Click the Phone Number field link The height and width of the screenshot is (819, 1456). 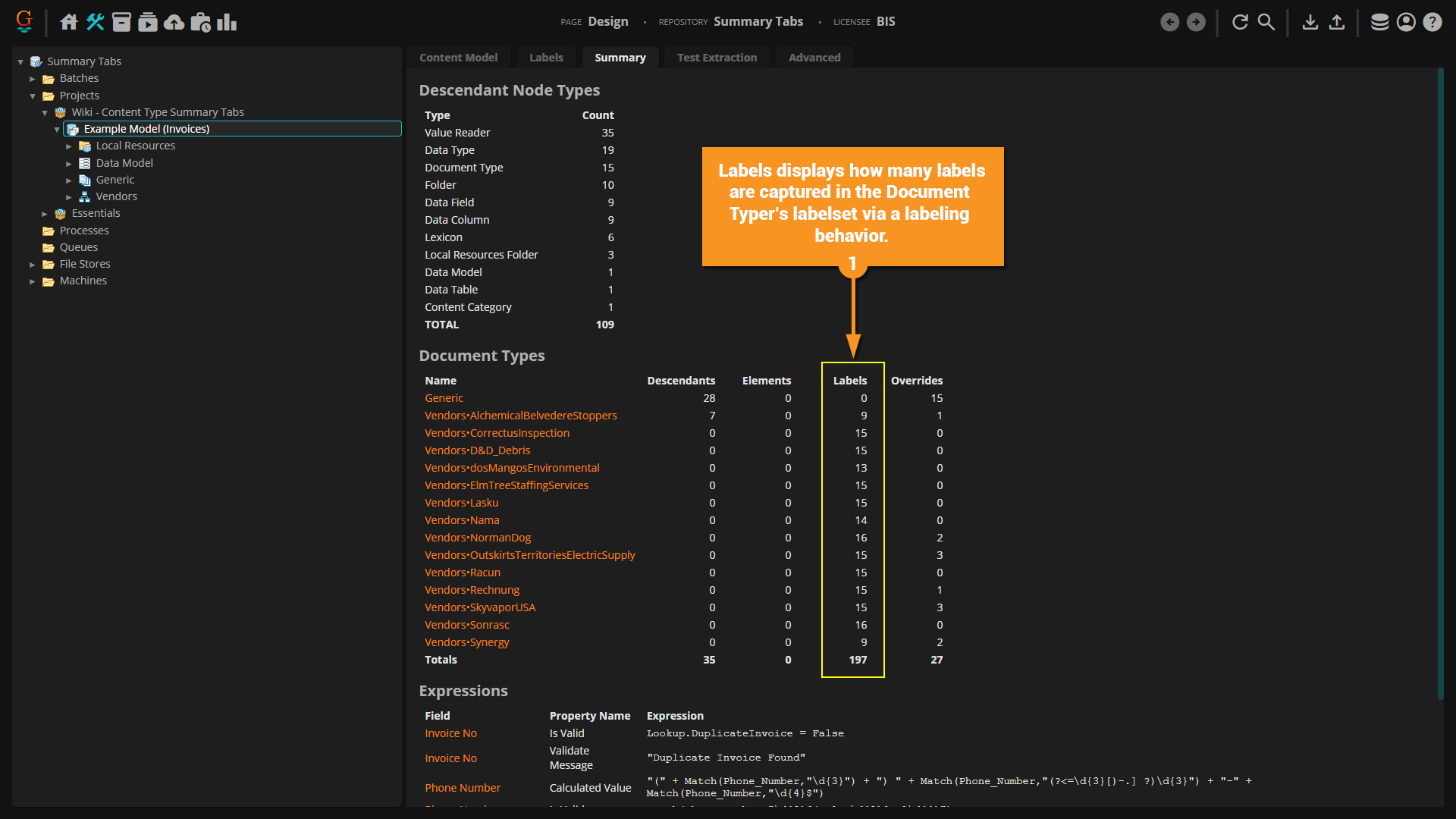463,788
